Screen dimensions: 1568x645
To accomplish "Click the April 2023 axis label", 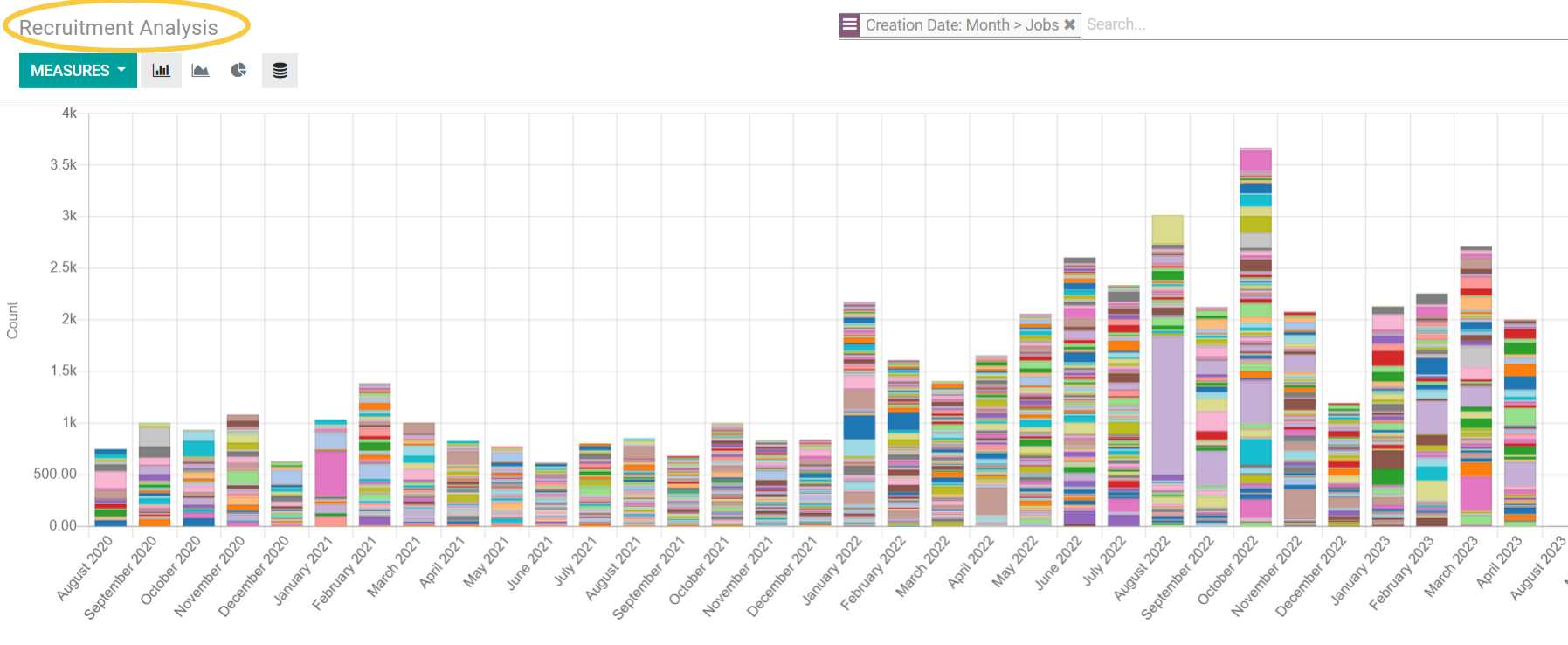I will coord(1499,562).
